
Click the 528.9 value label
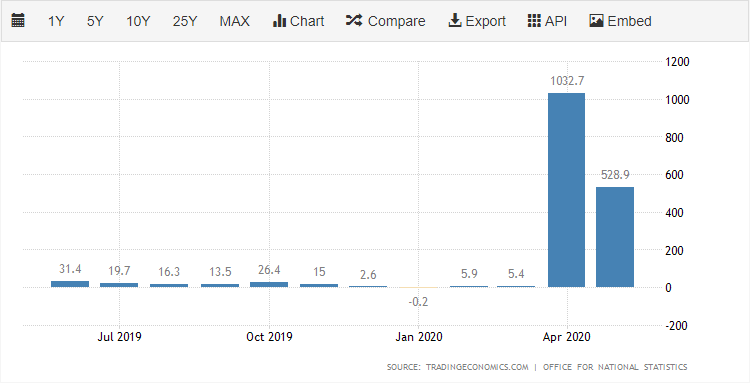coord(615,175)
